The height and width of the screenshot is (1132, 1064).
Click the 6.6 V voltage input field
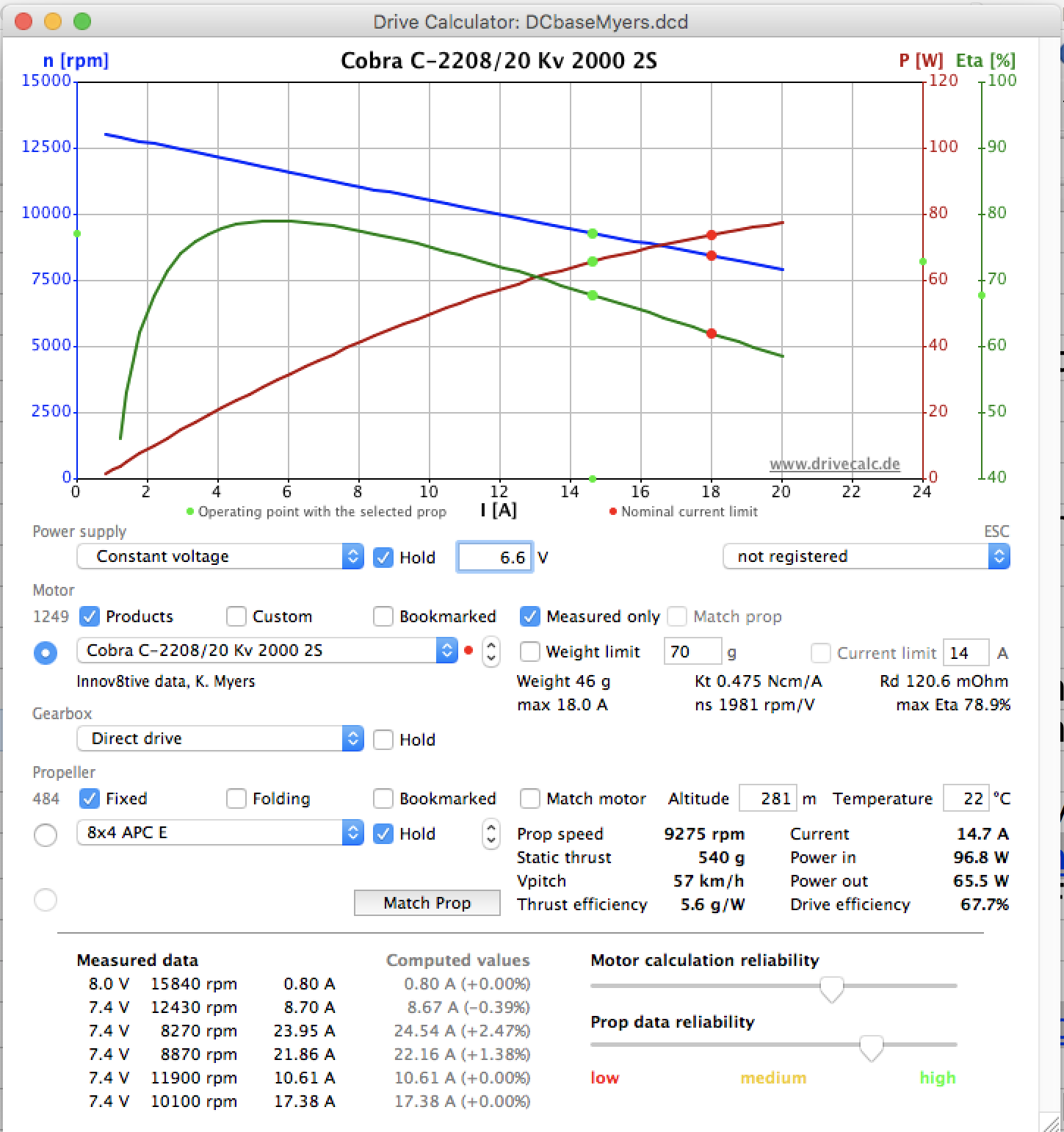pos(494,558)
